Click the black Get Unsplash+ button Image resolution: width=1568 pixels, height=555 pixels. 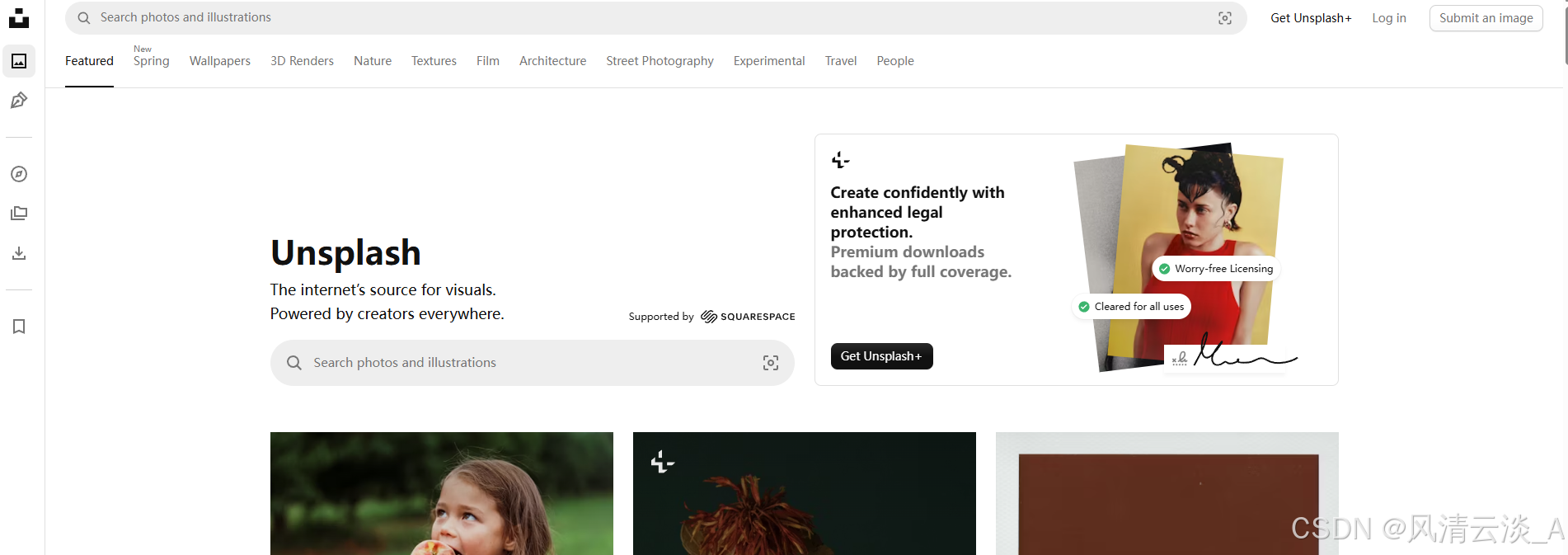pos(881,356)
